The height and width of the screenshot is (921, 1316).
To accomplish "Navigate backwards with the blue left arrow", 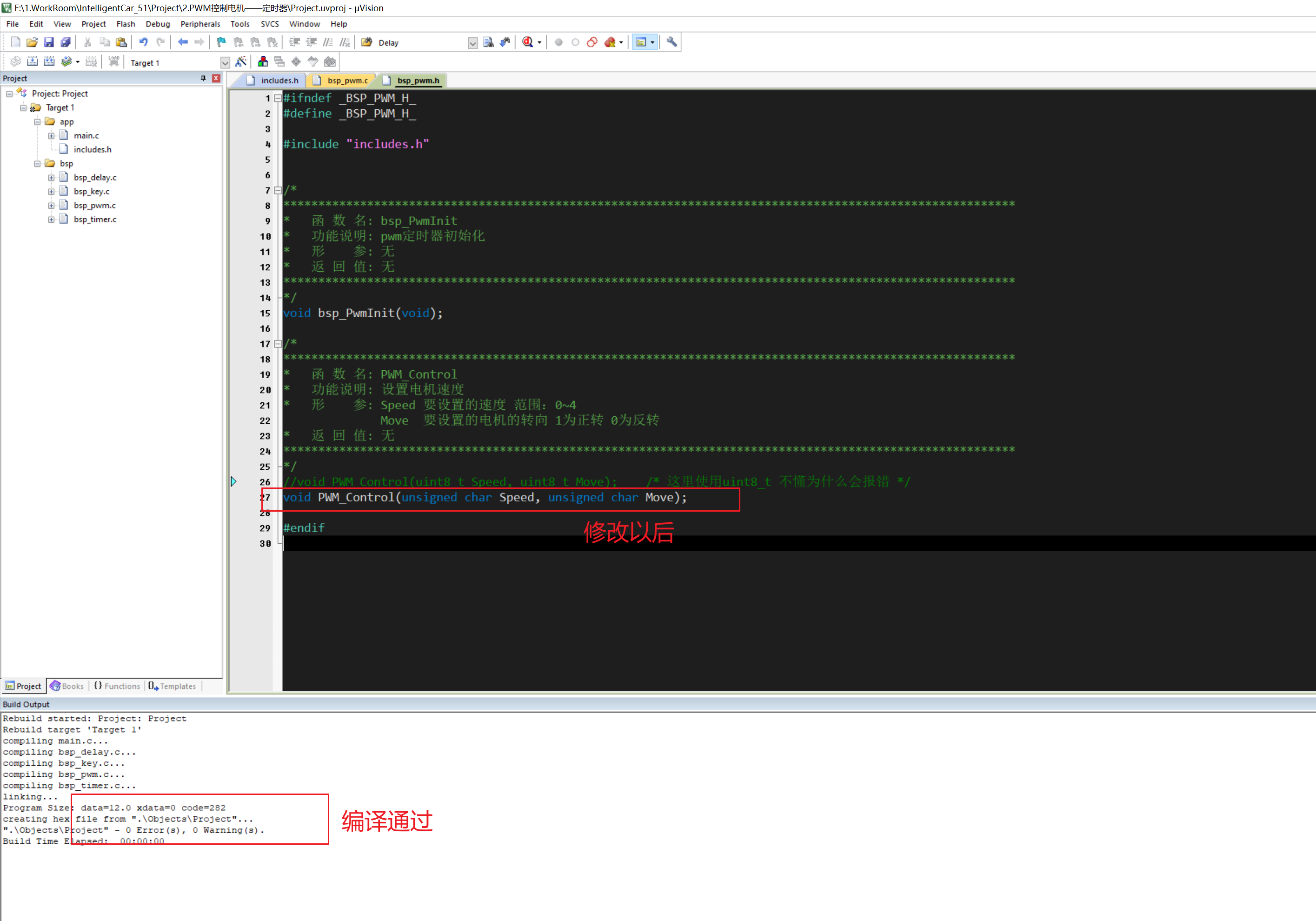I will click(183, 42).
